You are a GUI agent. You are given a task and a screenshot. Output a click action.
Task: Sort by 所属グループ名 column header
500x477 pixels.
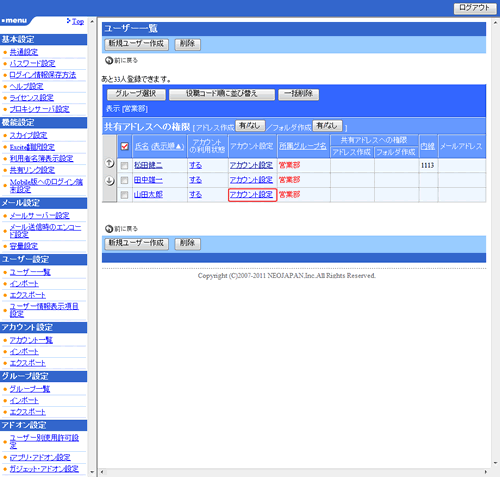303,146
